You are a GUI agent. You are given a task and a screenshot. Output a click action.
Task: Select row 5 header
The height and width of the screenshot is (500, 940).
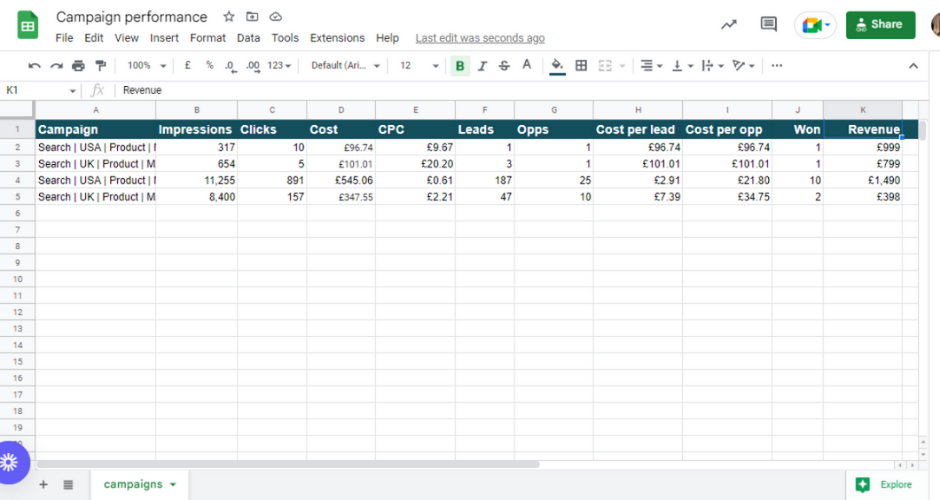[x=17, y=197]
